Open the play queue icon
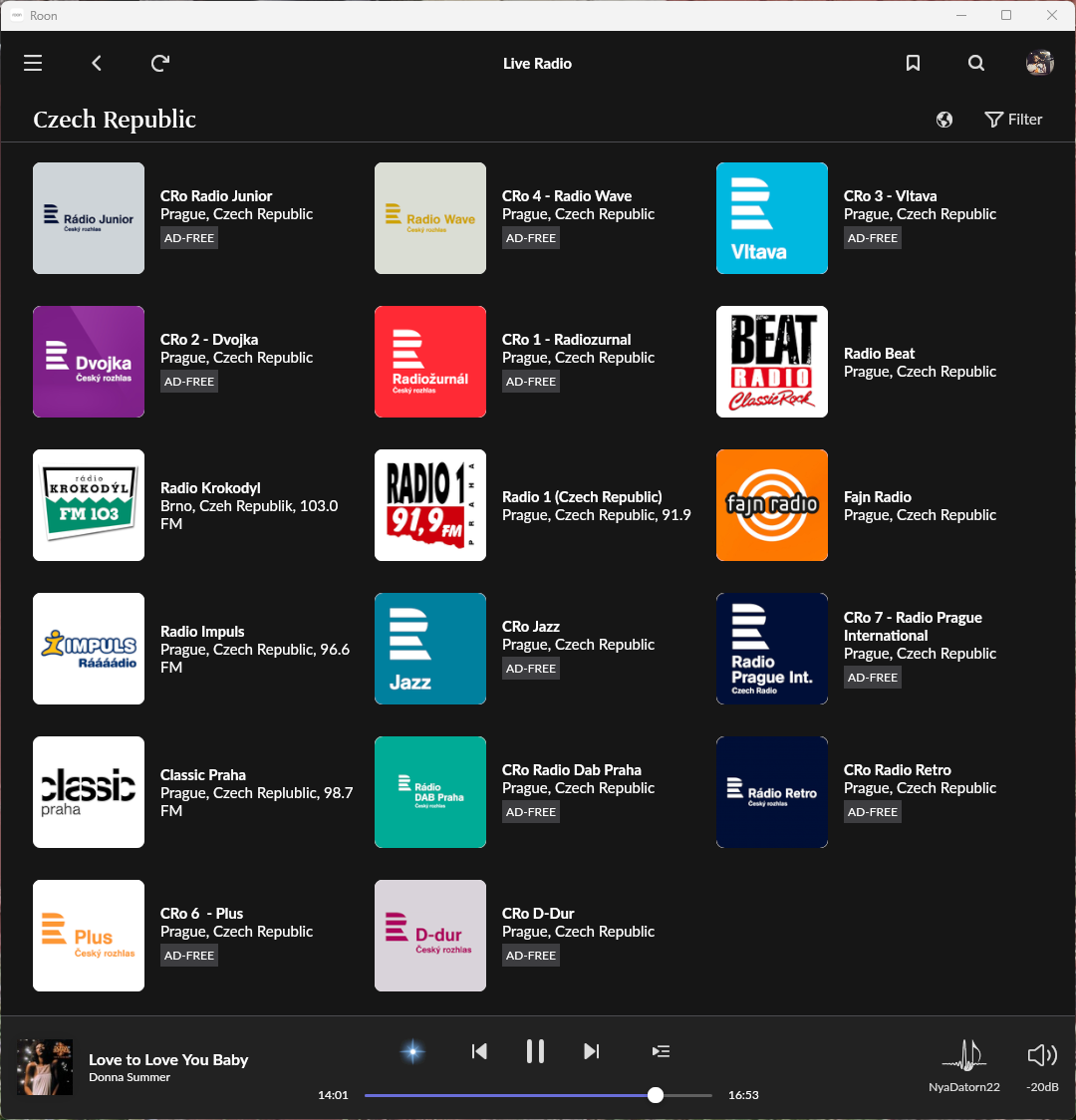Viewport: 1076px width, 1120px height. [x=661, y=1051]
